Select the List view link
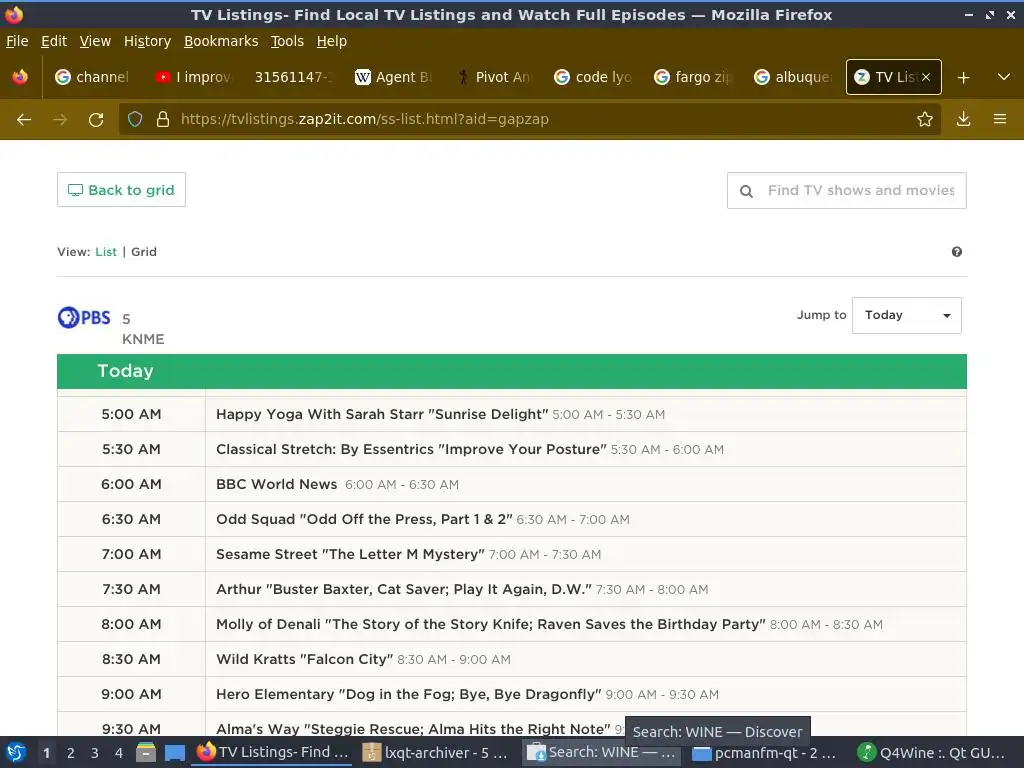This screenshot has height=768, width=1024. click(x=106, y=252)
